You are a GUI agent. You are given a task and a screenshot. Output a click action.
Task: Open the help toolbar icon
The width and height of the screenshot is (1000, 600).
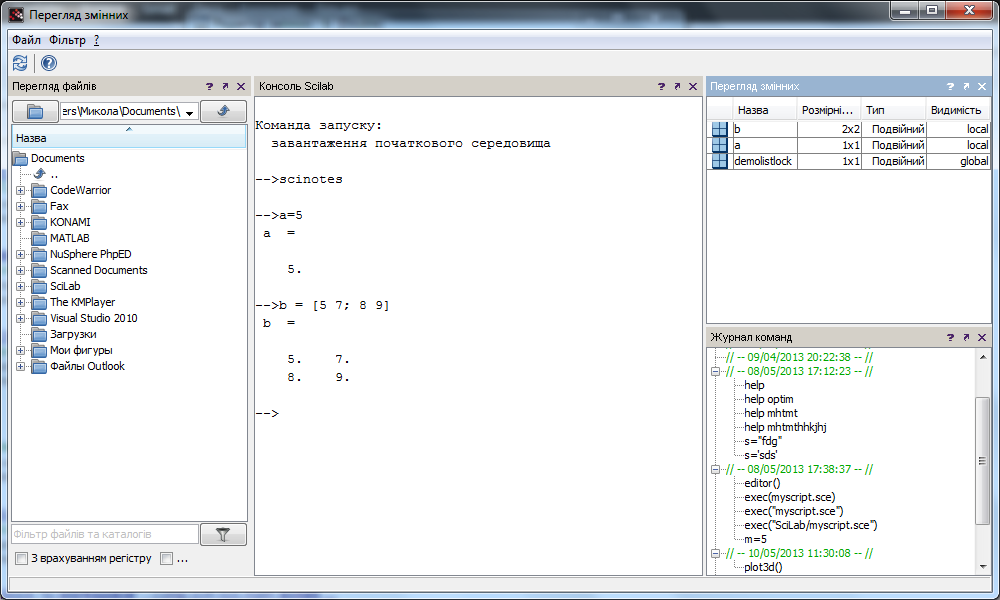coord(48,62)
